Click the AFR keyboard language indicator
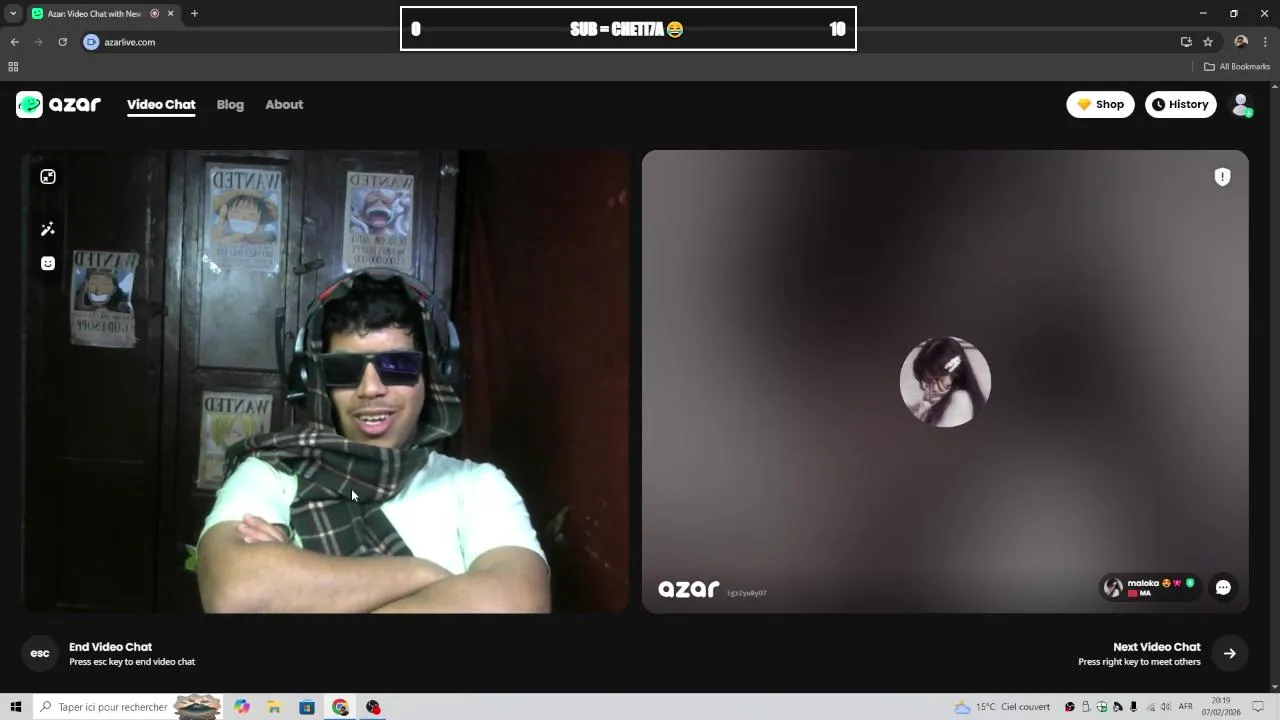 1186,707
